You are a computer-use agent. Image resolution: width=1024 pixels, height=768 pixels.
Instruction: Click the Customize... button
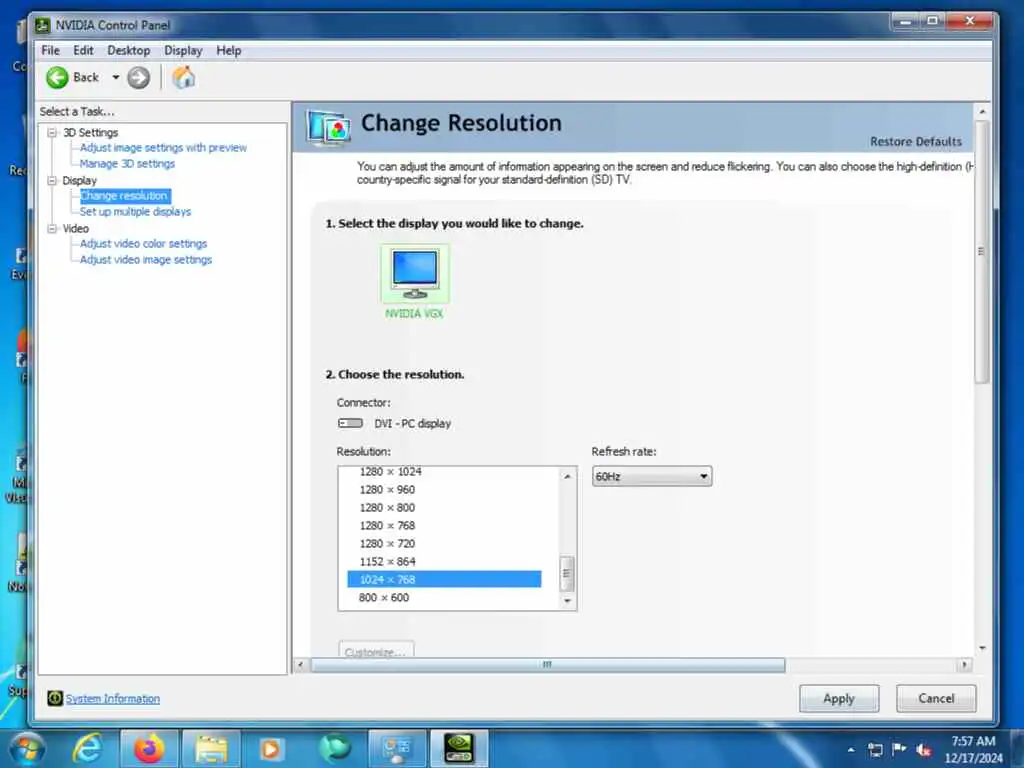click(x=376, y=649)
